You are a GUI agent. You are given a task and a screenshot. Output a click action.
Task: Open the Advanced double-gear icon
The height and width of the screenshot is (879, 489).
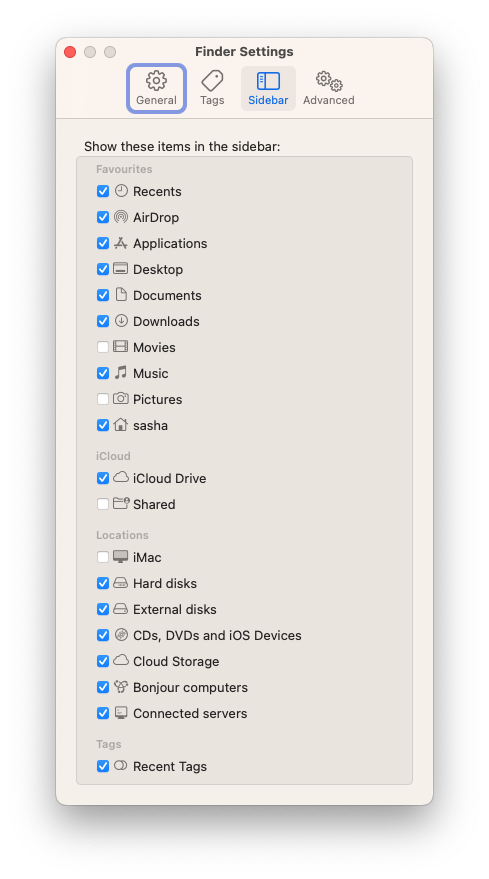[x=329, y=81]
